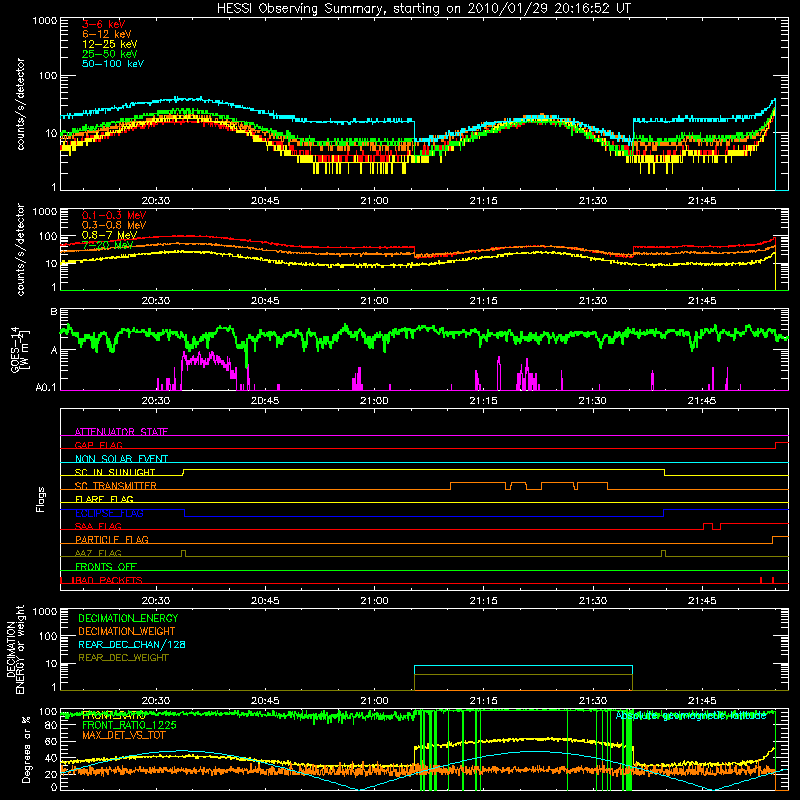Viewport: 800px width, 800px height.
Task: Select the FLARE_FLAG label
Action: [x=104, y=499]
